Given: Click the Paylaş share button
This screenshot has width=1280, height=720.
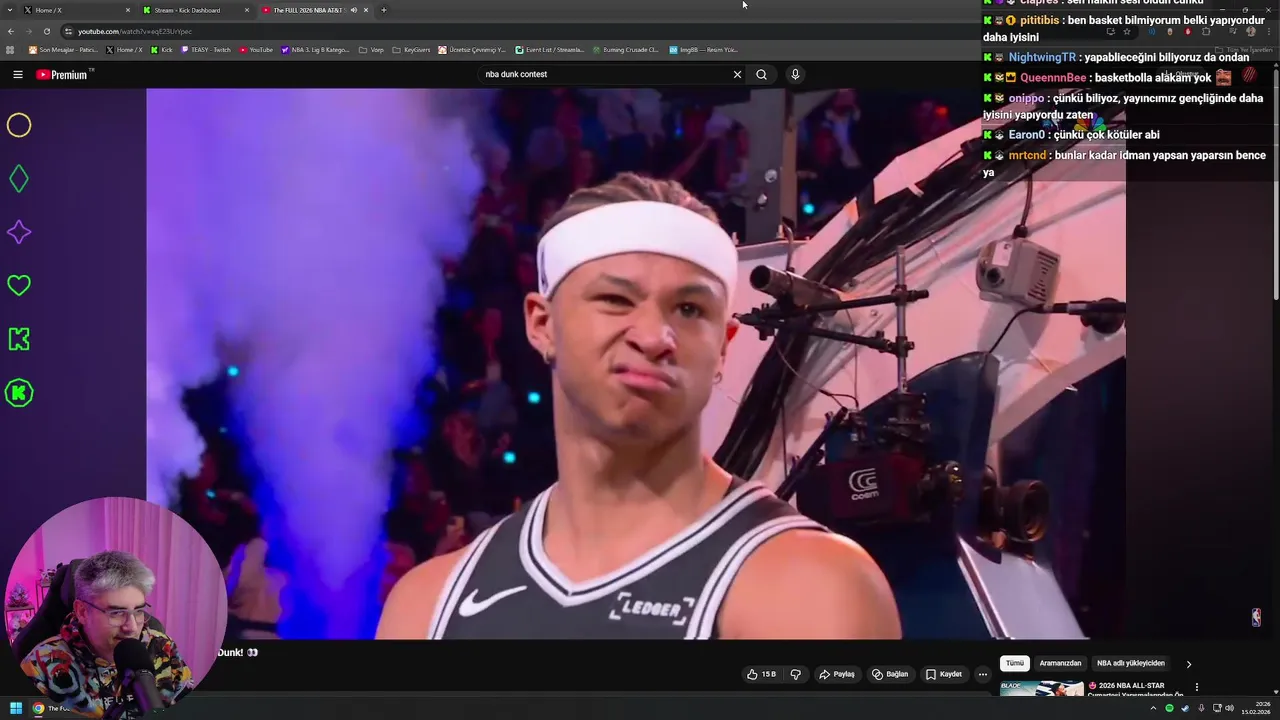Looking at the screenshot, I should [x=837, y=674].
